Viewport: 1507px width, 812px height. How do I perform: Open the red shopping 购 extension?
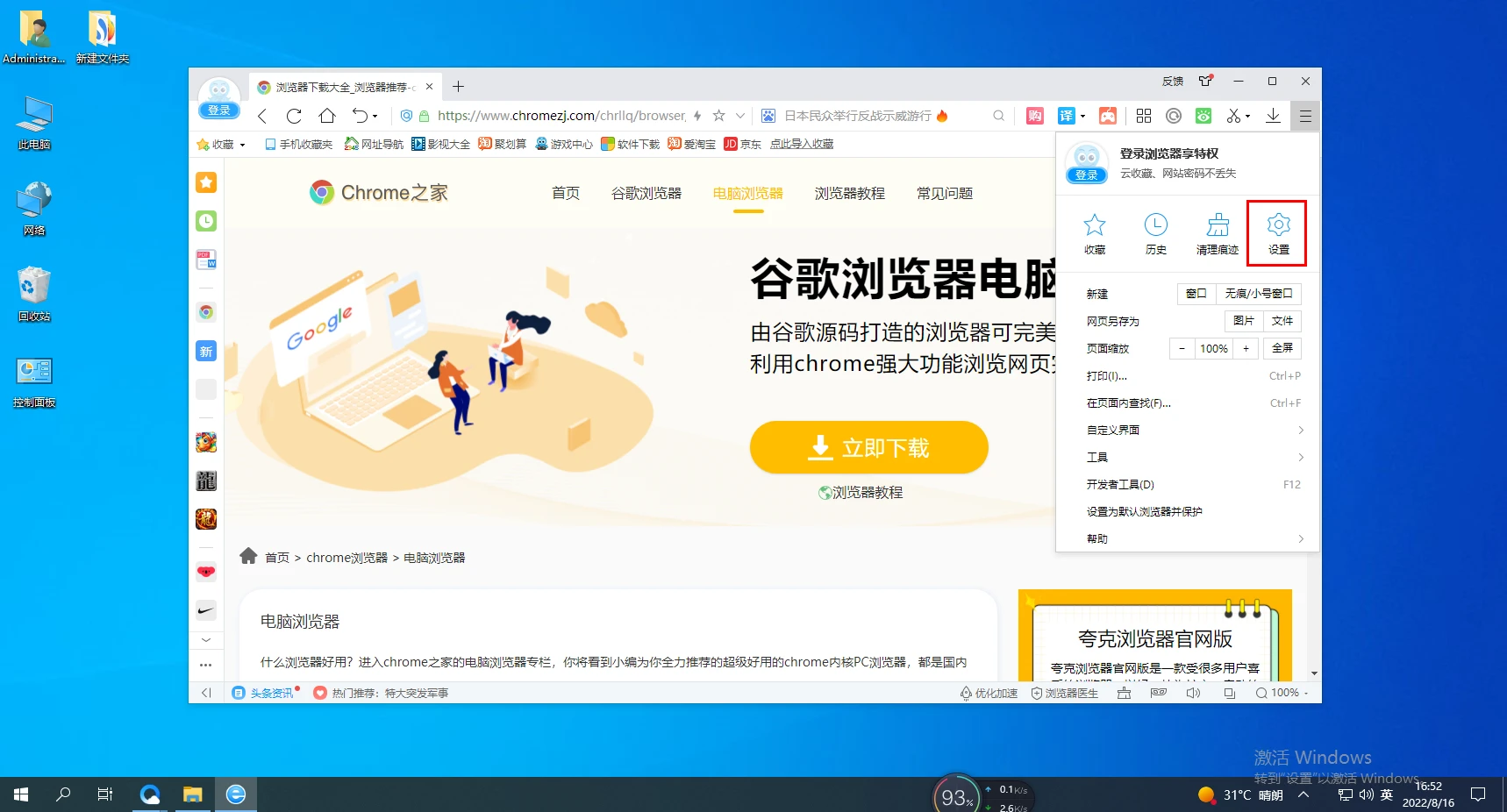click(x=1035, y=116)
